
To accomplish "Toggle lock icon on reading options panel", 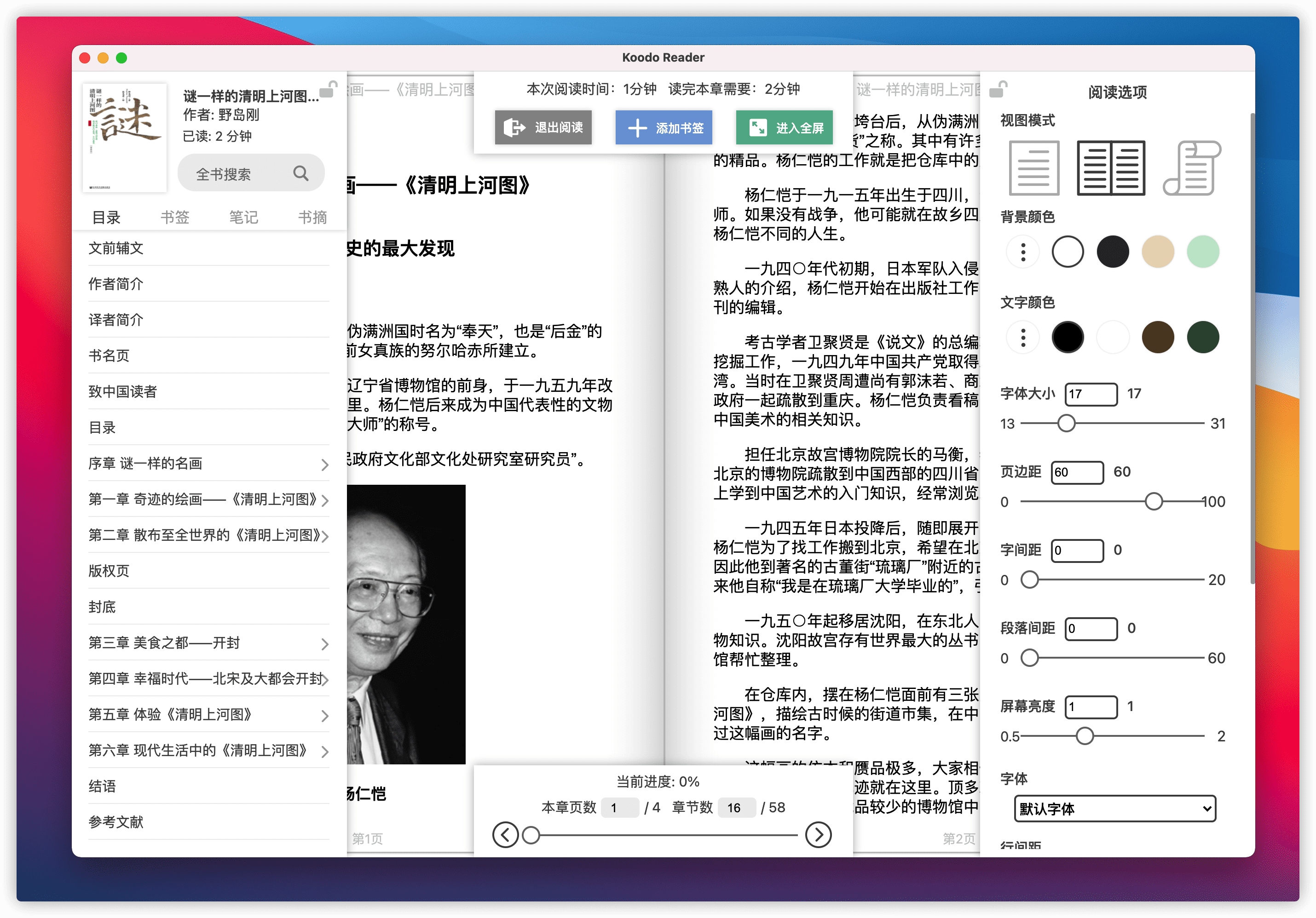I will (999, 89).
